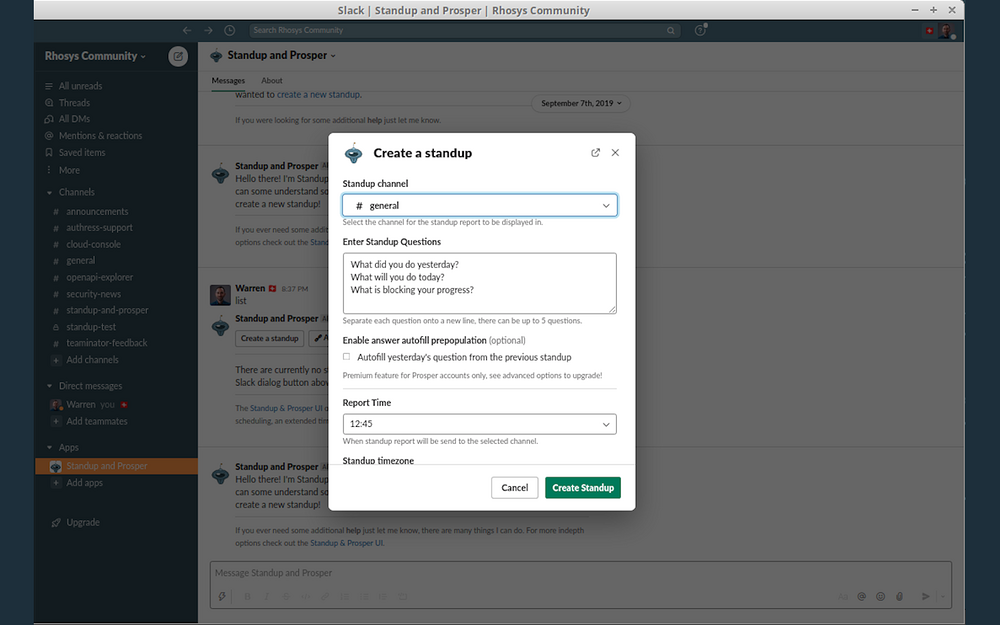1000x625 pixels.
Task: Open the send options dropdown arrow
Action: 943,597
